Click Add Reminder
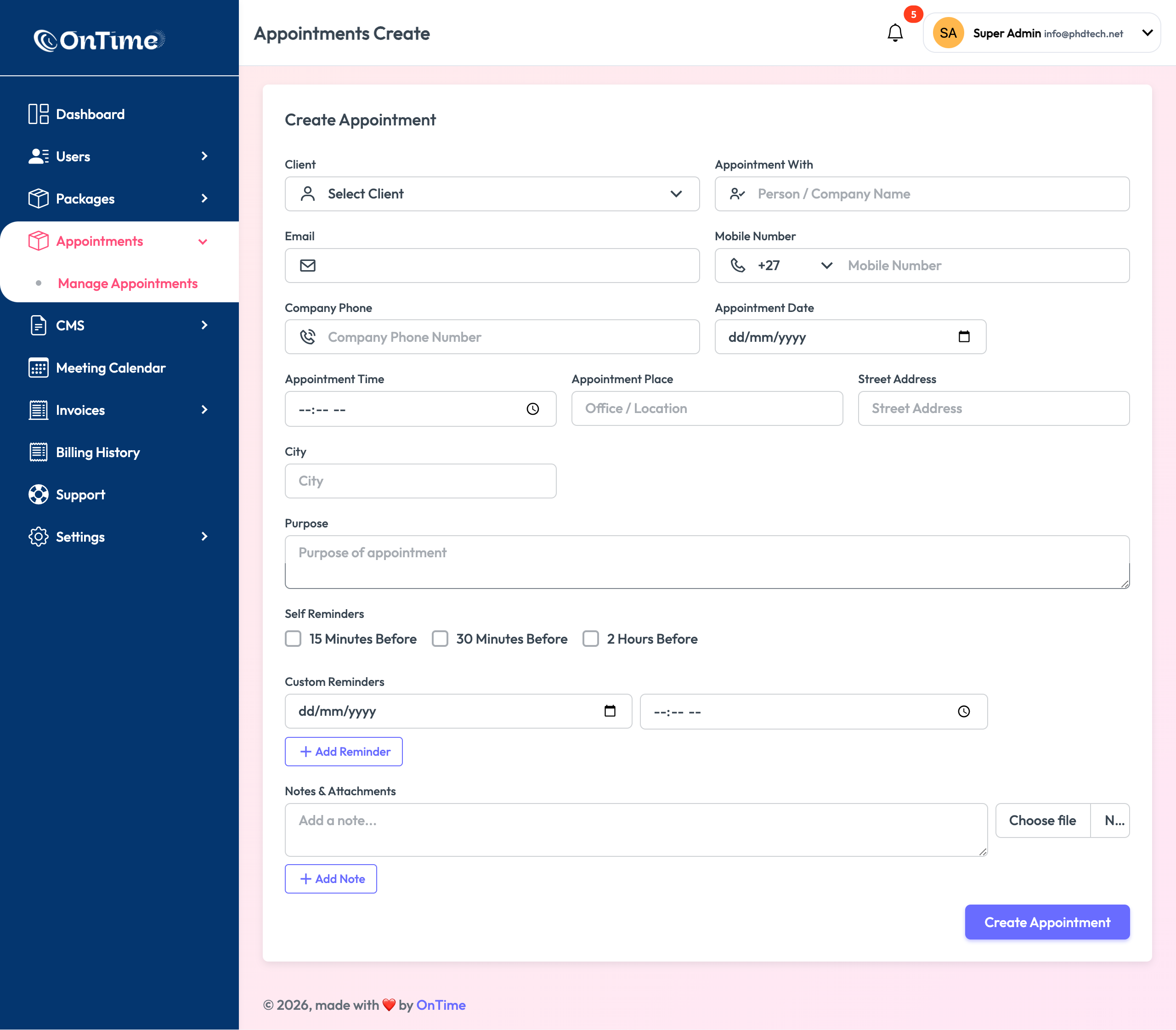This screenshot has width=1176, height=1030. (343, 751)
